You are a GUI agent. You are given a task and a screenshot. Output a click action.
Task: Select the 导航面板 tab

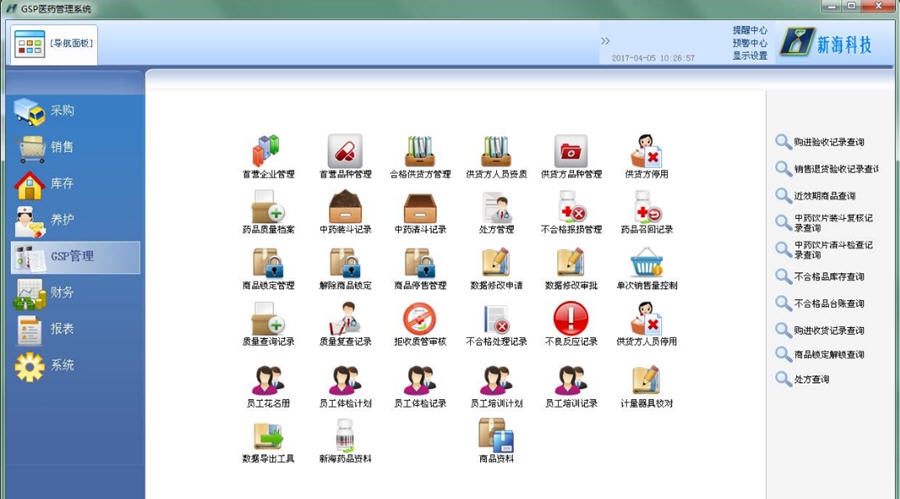(x=54, y=44)
